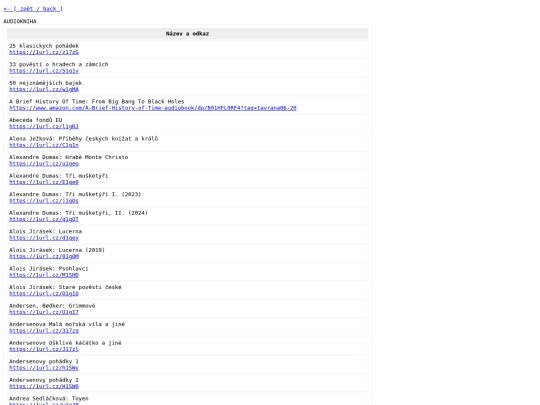The width and height of the screenshot is (540, 405).
Task: Click title 'Alois Jirásek: Lucerna (2019)'
Action: 57,250
